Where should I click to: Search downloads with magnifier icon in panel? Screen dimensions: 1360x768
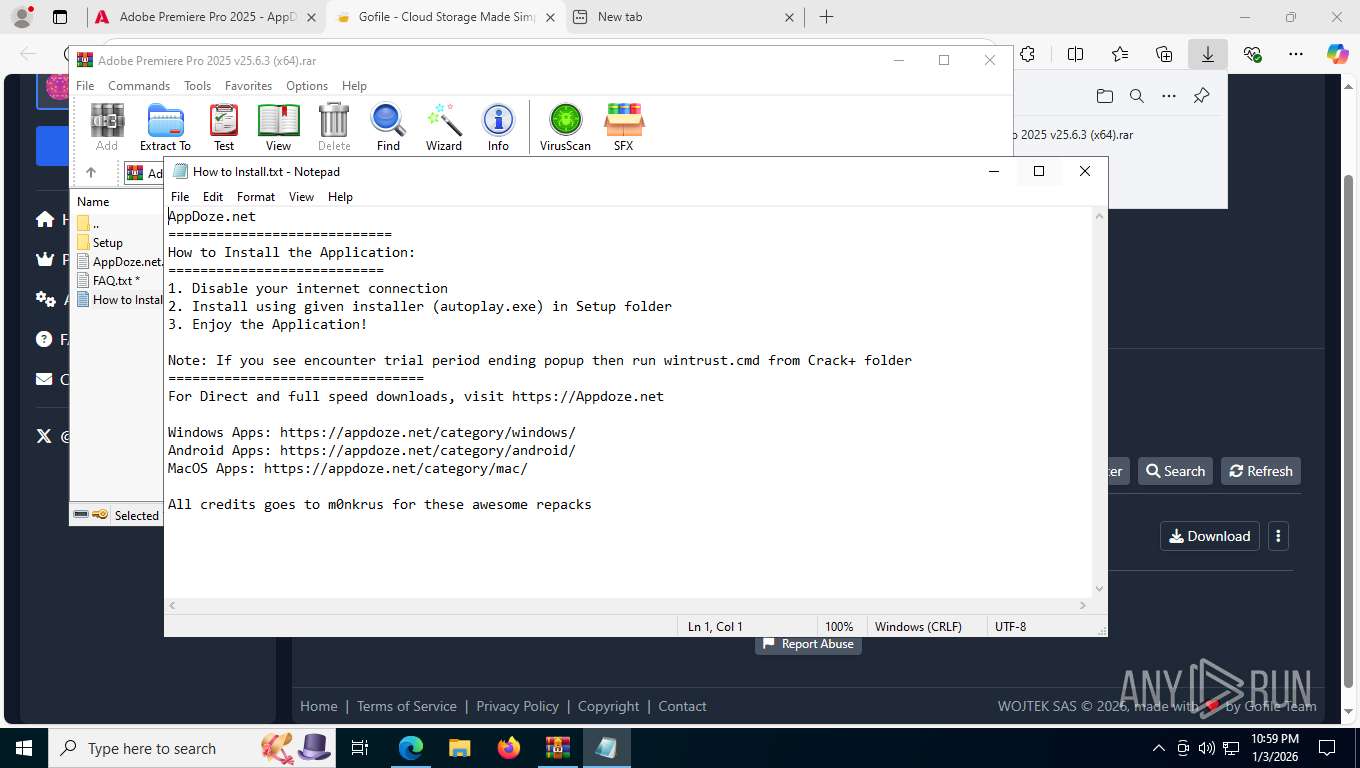pos(1136,96)
